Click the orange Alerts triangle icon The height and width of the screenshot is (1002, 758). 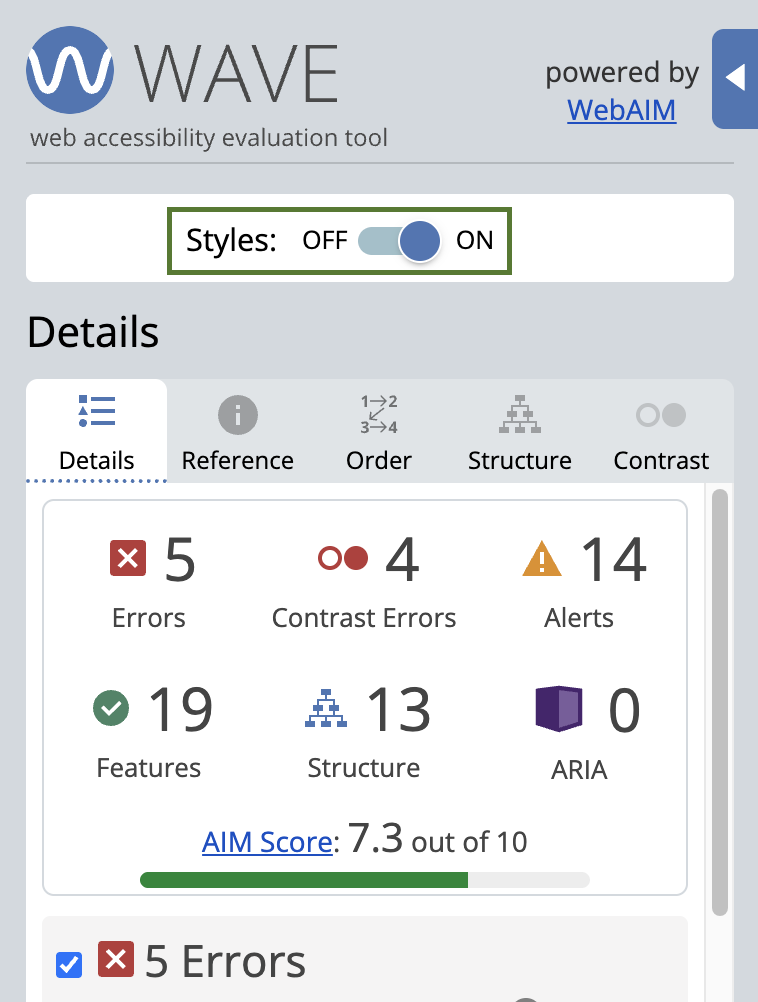542,558
